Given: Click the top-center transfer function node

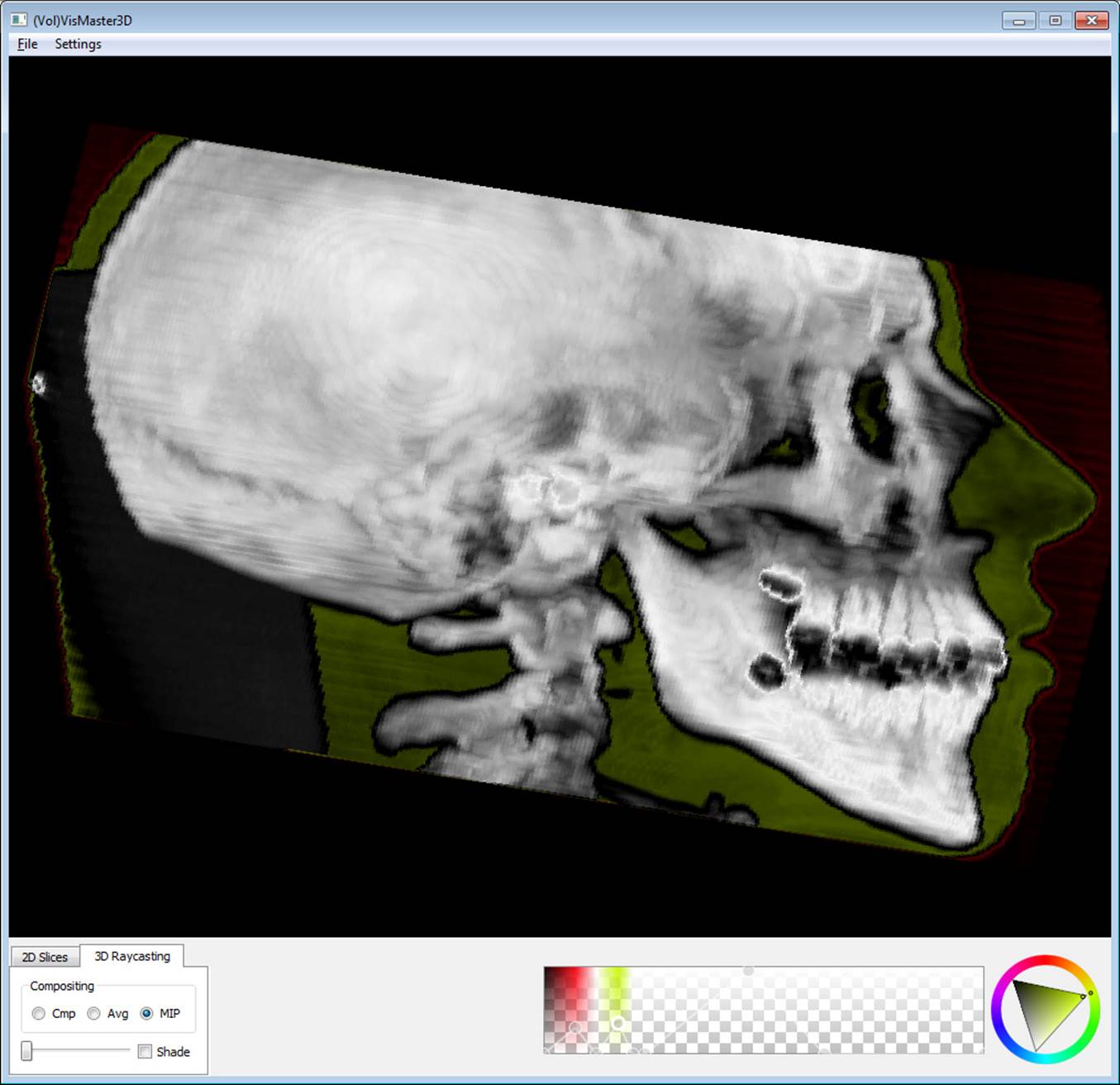Looking at the screenshot, I should [748, 969].
